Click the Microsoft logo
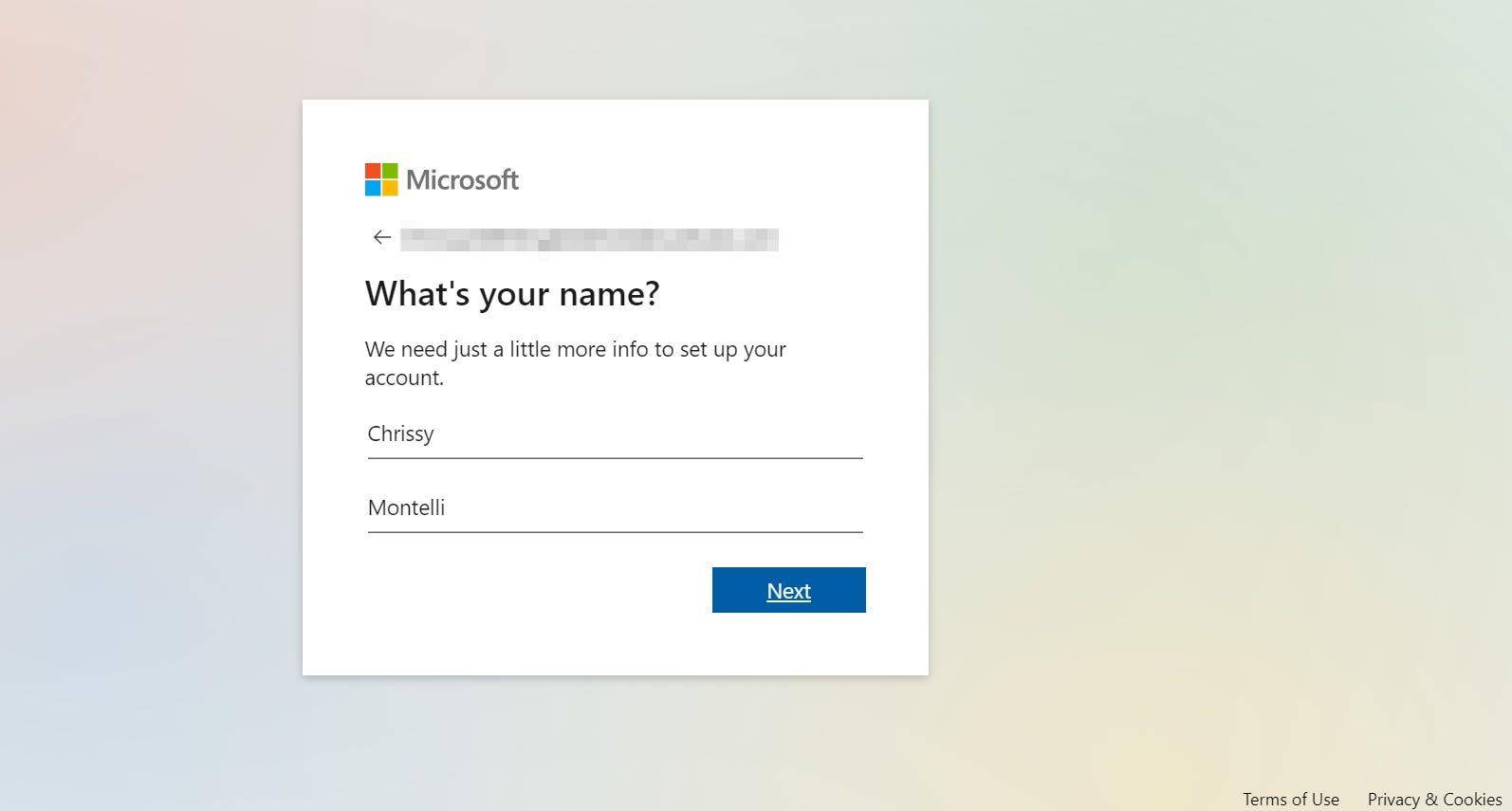This screenshot has height=811, width=1512. (442, 179)
